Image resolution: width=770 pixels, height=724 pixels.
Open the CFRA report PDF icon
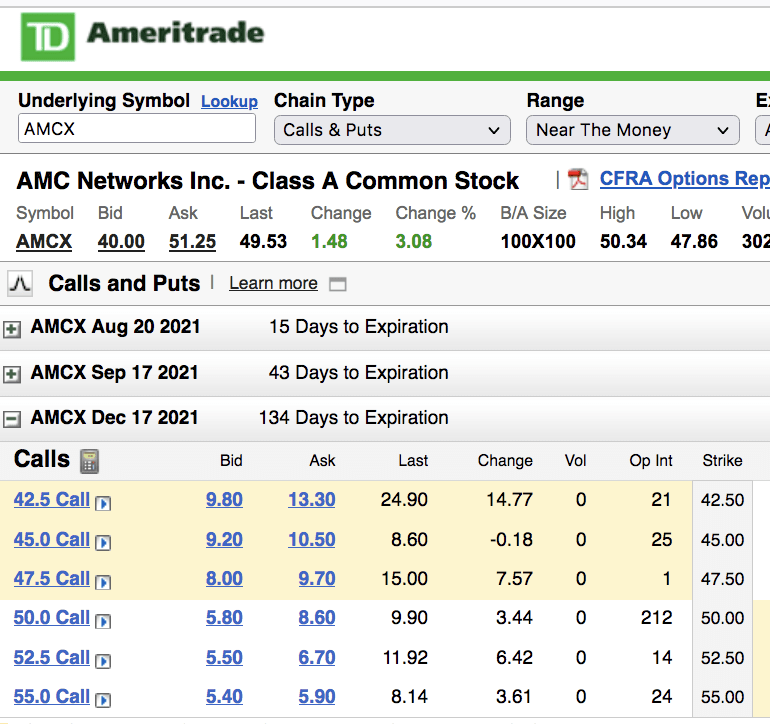click(x=578, y=180)
